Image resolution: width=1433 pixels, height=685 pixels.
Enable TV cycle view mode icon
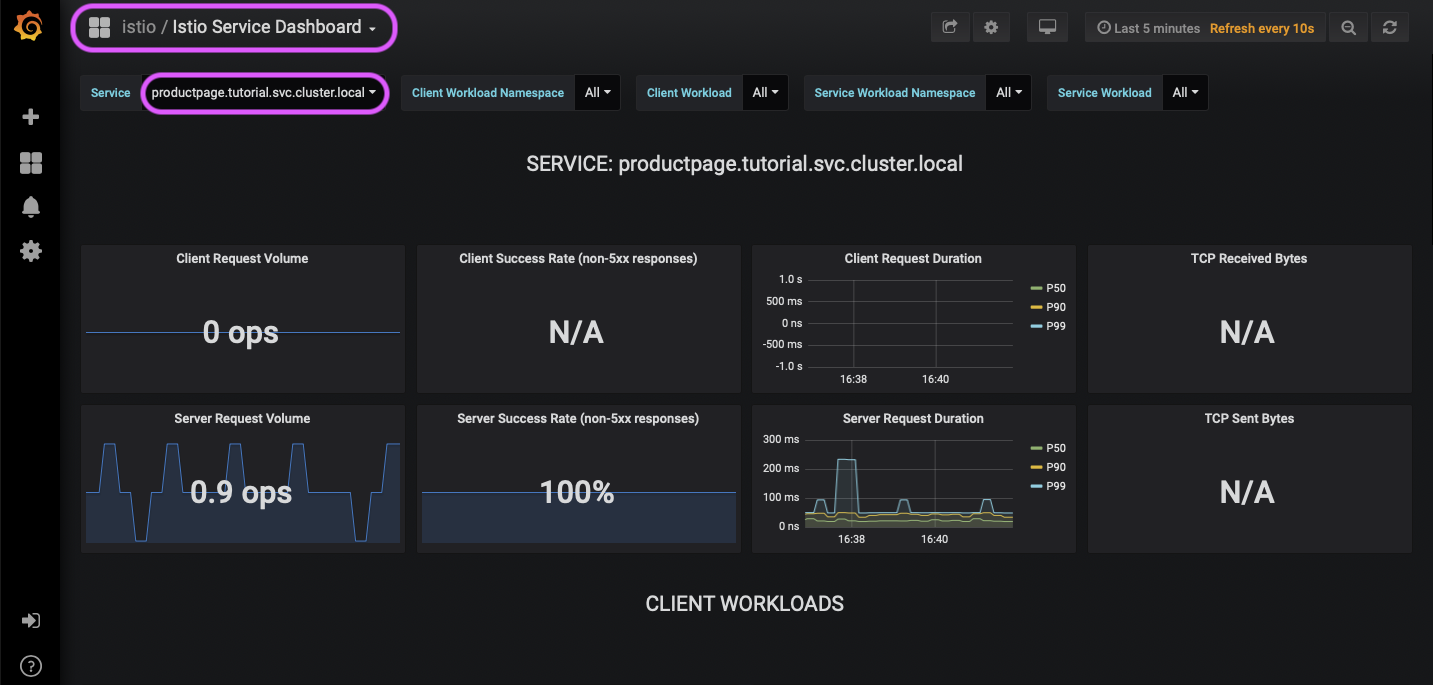[1047, 27]
